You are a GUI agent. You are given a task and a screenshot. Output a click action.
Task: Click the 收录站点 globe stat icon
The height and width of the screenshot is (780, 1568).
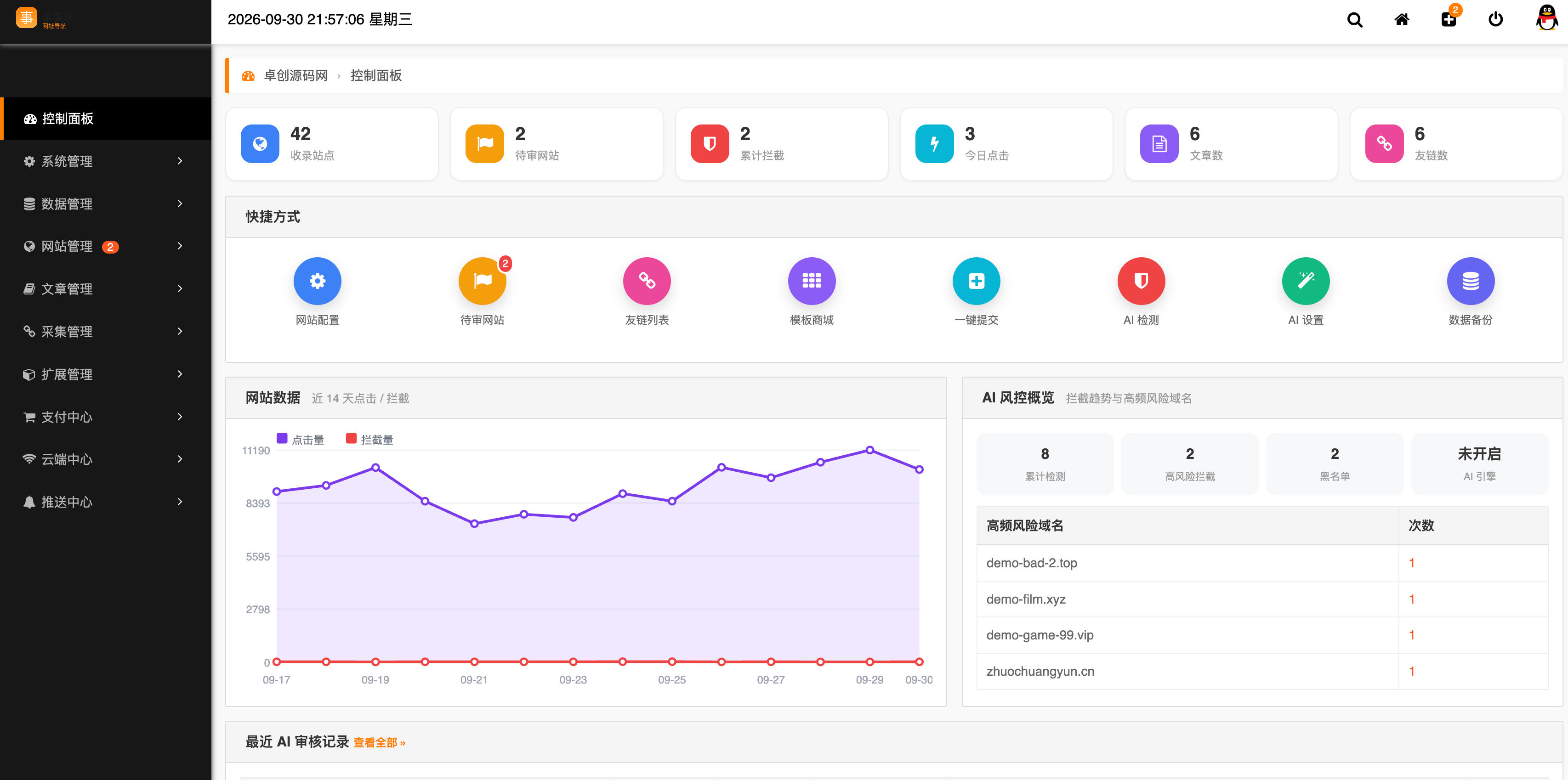260,144
